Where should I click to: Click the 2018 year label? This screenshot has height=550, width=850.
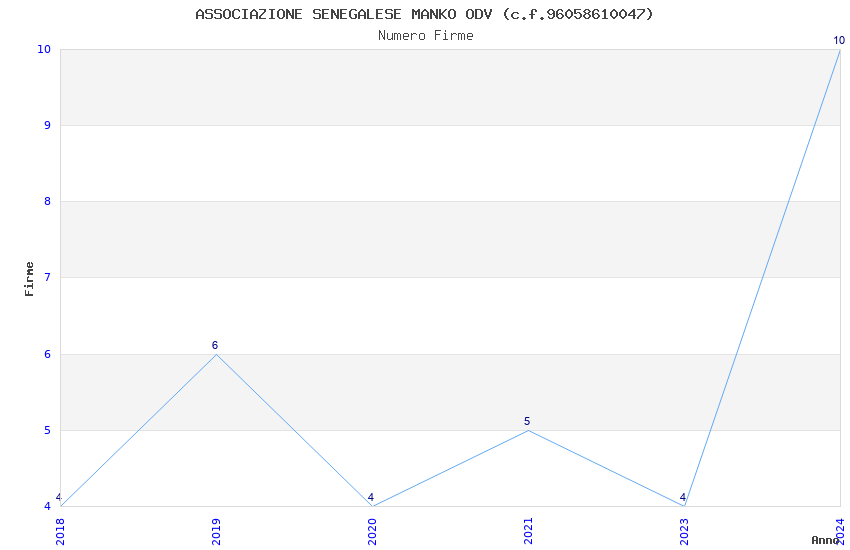click(60, 531)
